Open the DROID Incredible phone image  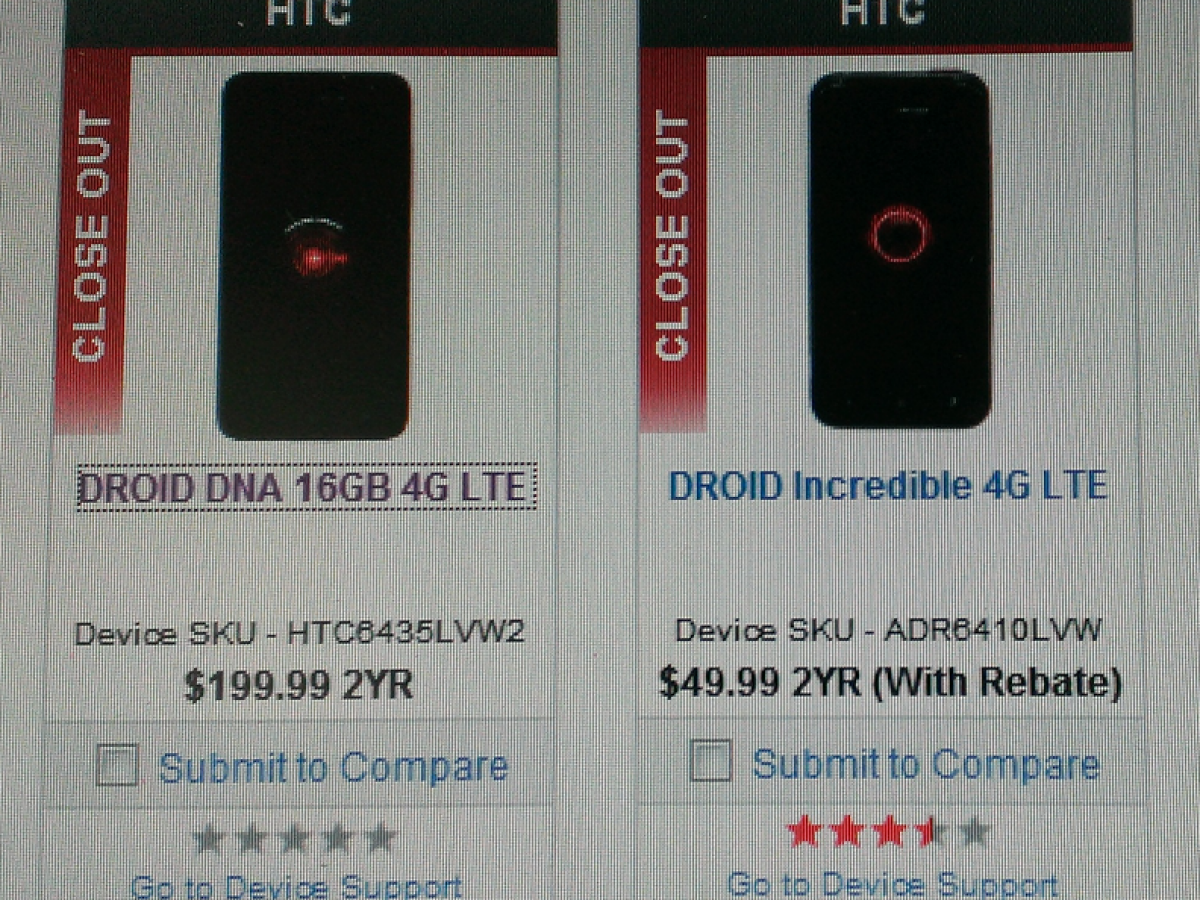click(900, 250)
